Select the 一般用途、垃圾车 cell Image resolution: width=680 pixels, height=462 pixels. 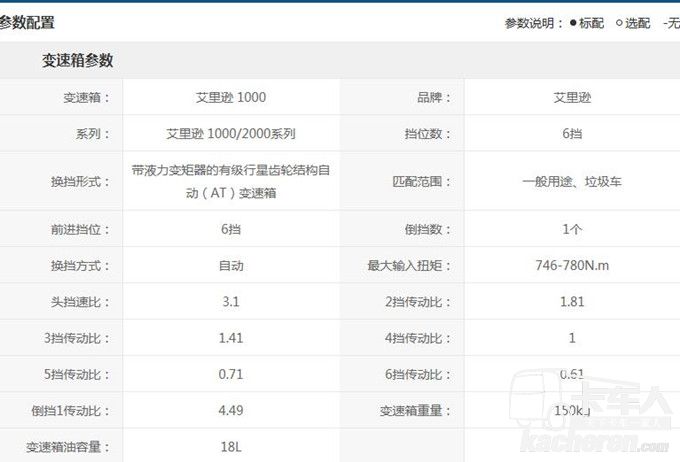pos(572,181)
